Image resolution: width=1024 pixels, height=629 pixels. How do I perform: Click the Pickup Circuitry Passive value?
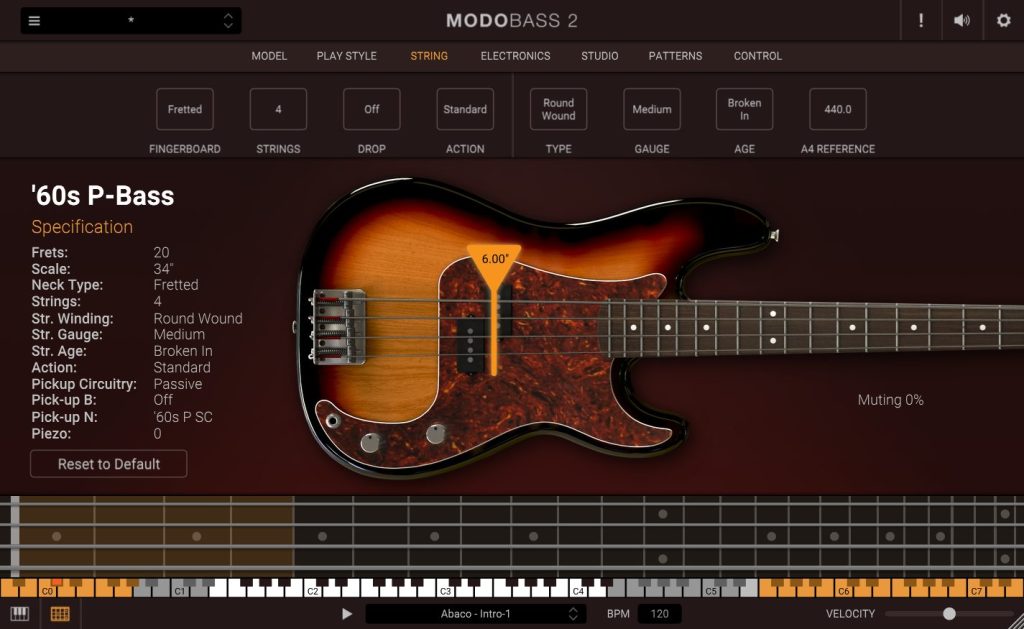[178, 384]
